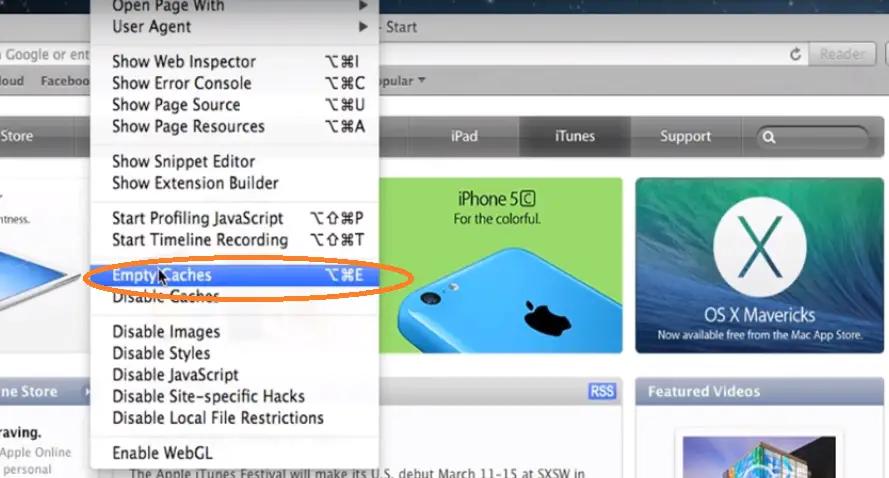This screenshot has height=478, width=889.
Task: Expand the User Agent submenu
Action: pos(235,27)
